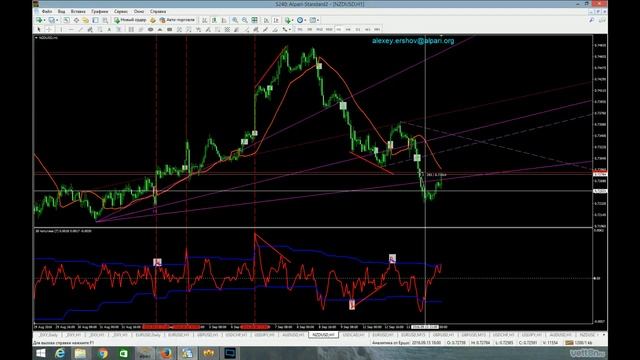Switch chart to candlesticks type
640x360 pixels.
coord(214,20)
